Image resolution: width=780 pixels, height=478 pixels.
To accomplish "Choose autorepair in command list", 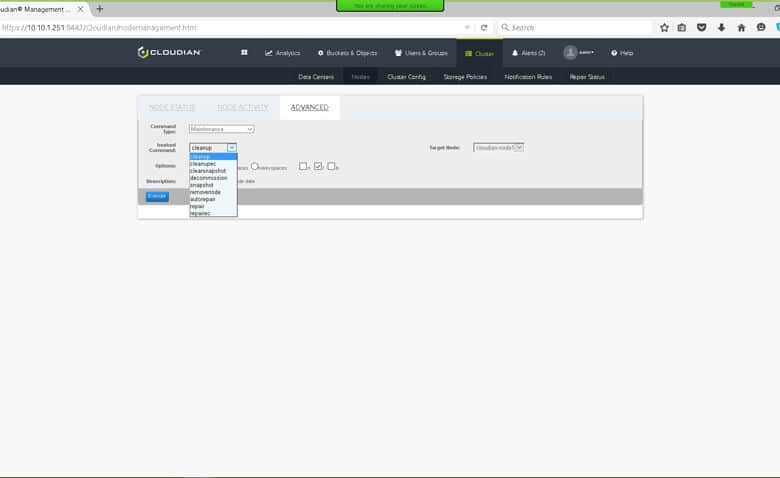I will pyautogui.click(x=213, y=199).
